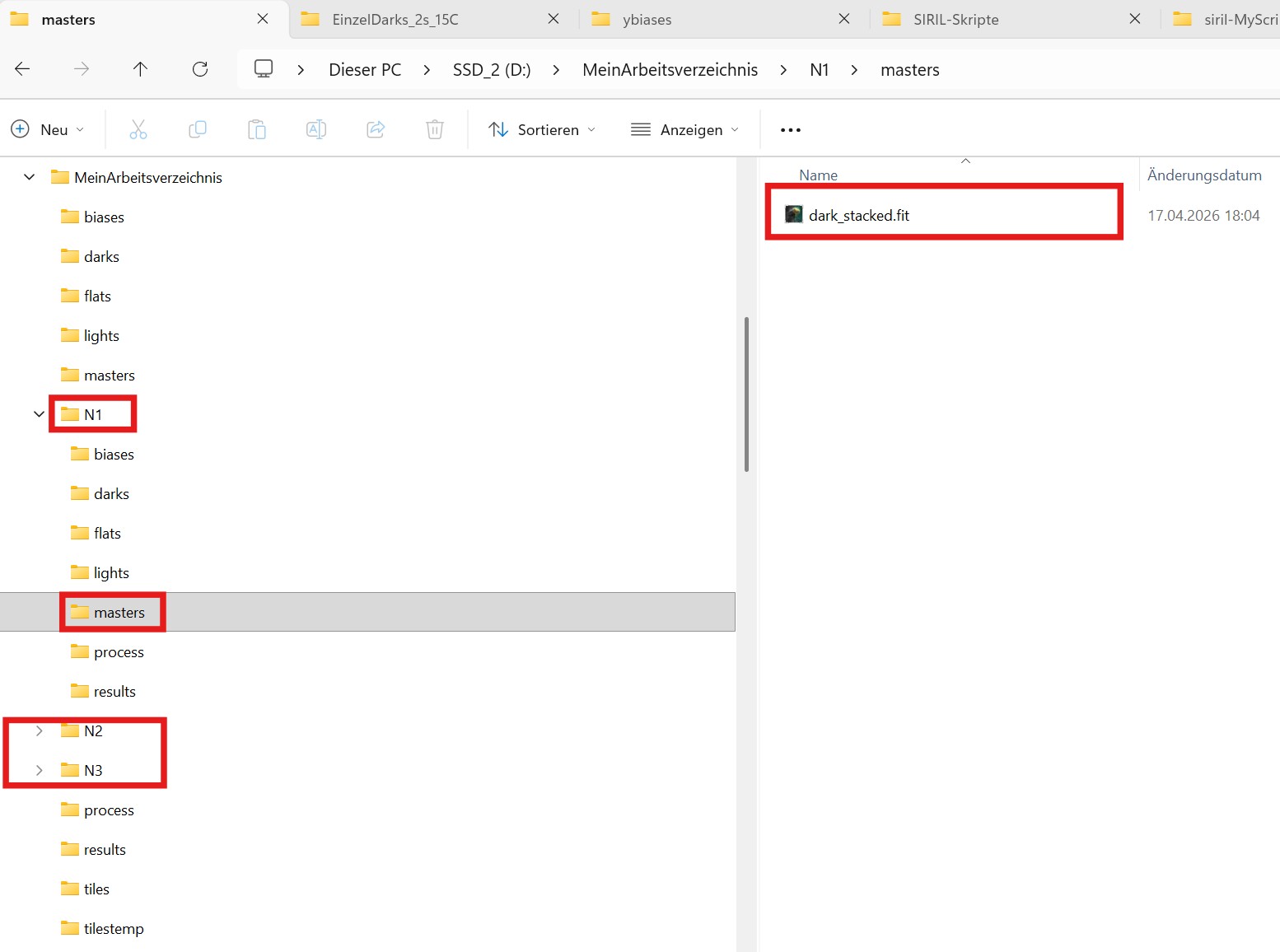Expand the N3 folder tree node

39,770
